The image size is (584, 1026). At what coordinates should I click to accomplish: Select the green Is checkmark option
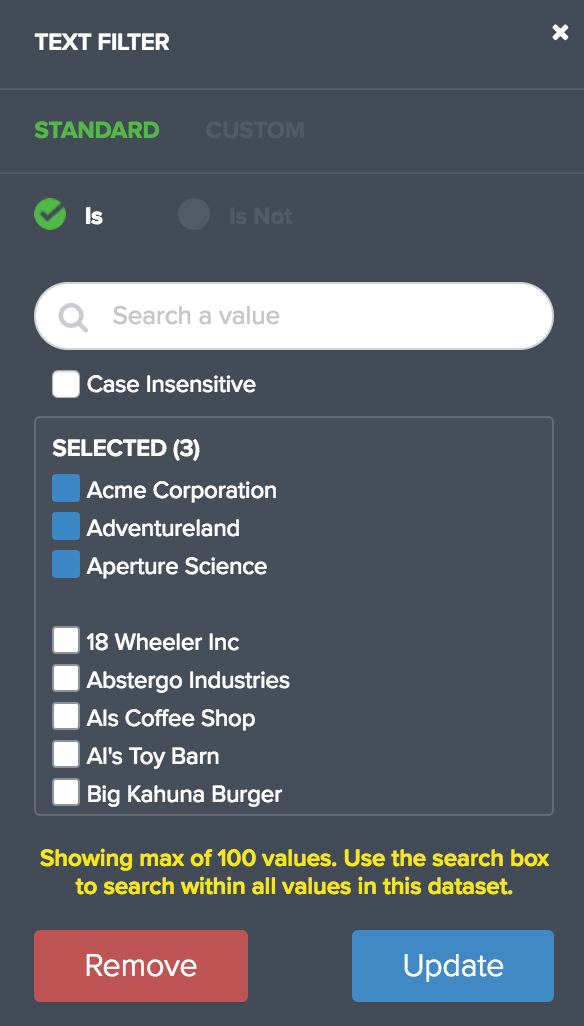[50, 214]
